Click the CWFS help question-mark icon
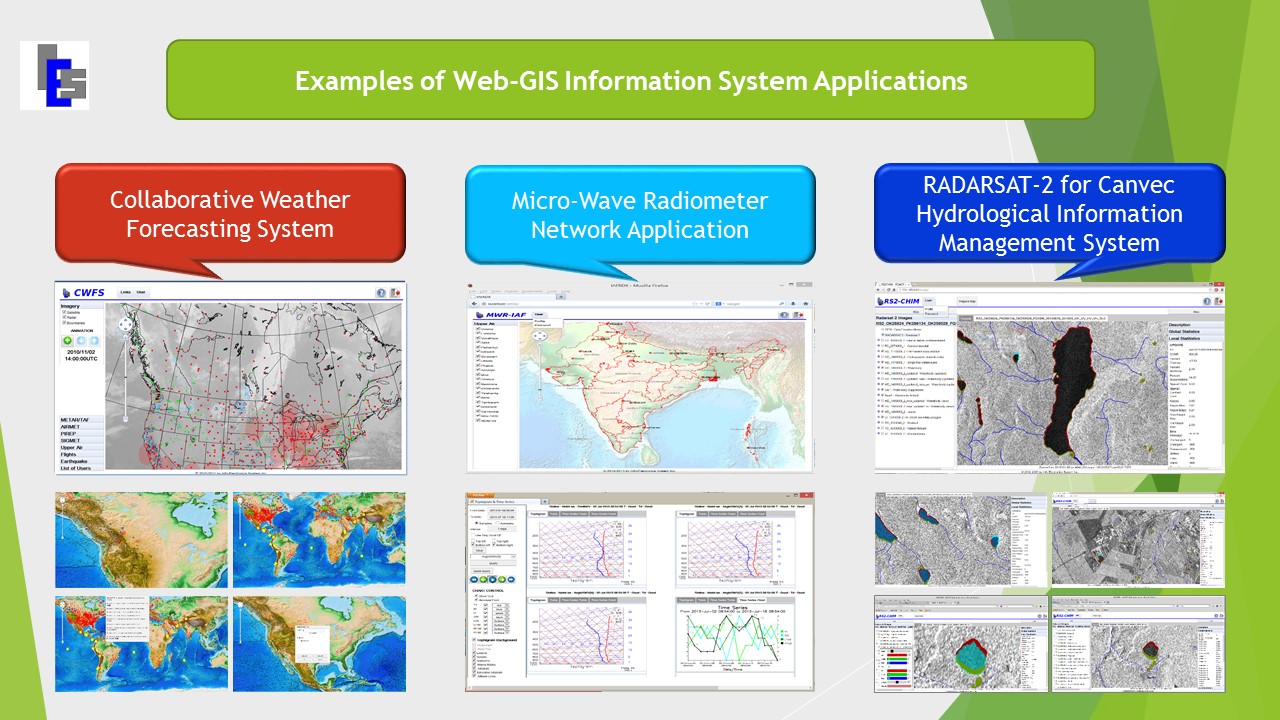The height and width of the screenshot is (720, 1280). pos(381,293)
